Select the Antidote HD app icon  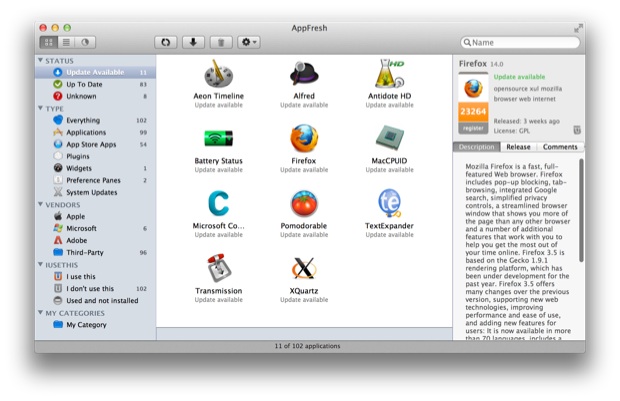tap(389, 74)
